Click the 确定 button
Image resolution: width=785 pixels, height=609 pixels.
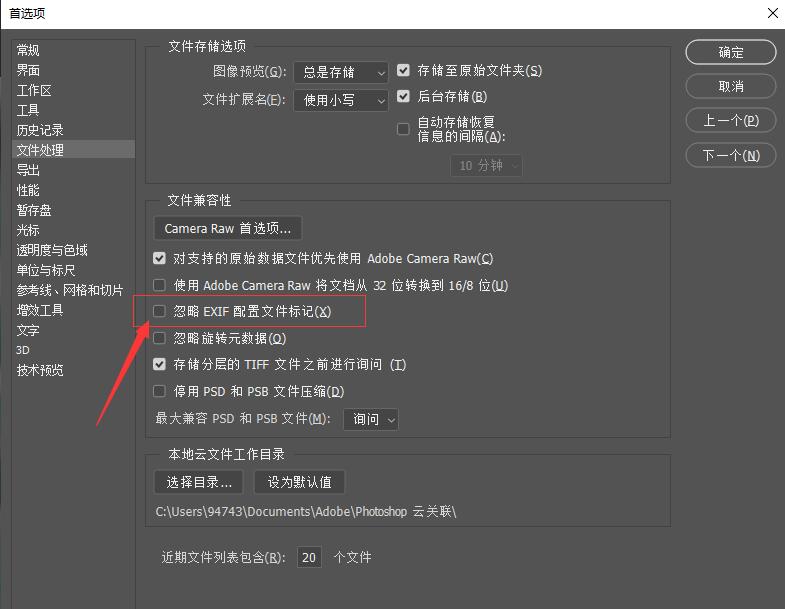(730, 52)
